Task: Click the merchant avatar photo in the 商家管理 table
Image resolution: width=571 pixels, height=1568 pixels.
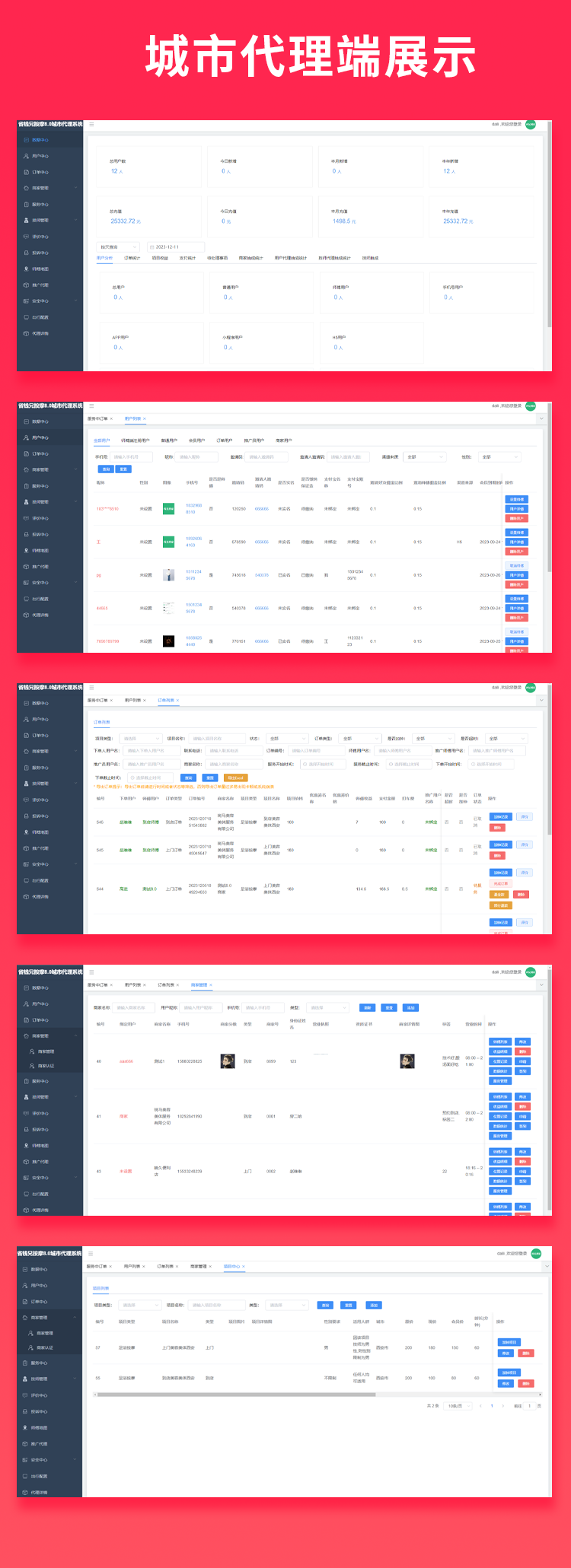Action: tap(227, 1061)
